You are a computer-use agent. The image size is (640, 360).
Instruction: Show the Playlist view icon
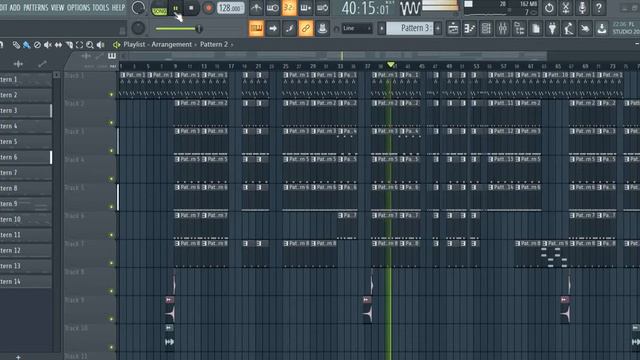(x=453, y=28)
